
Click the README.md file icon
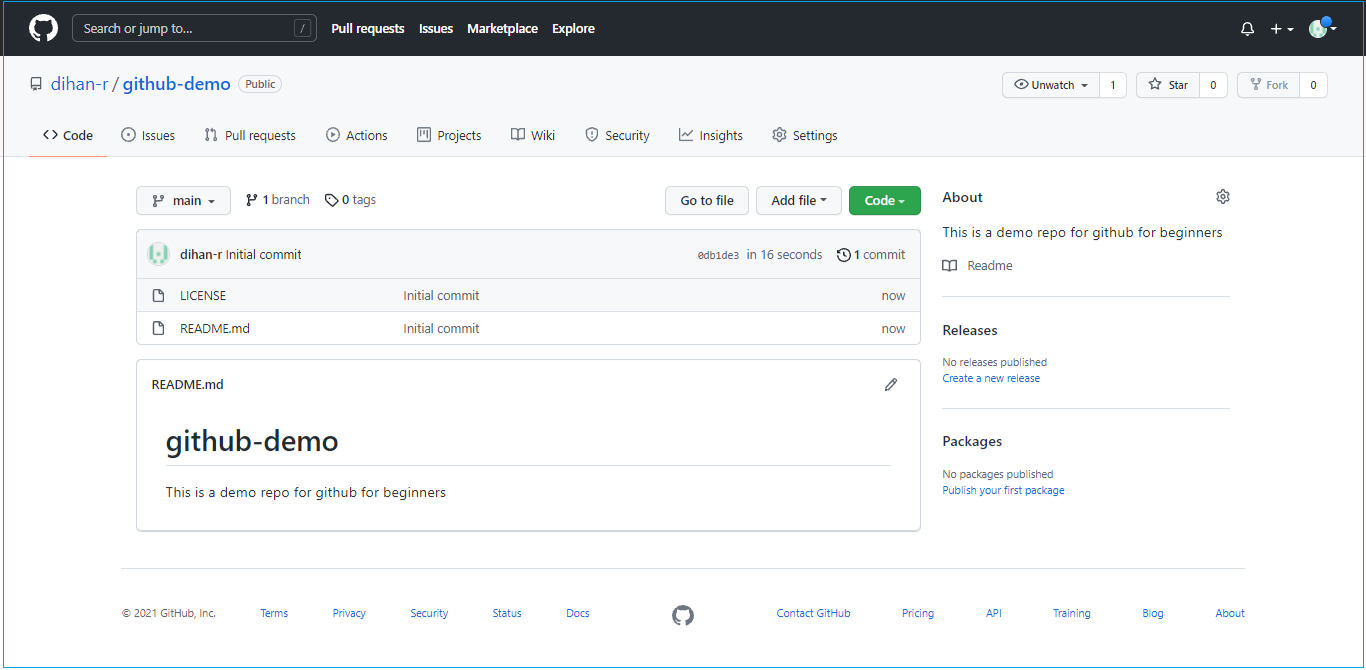(158, 329)
